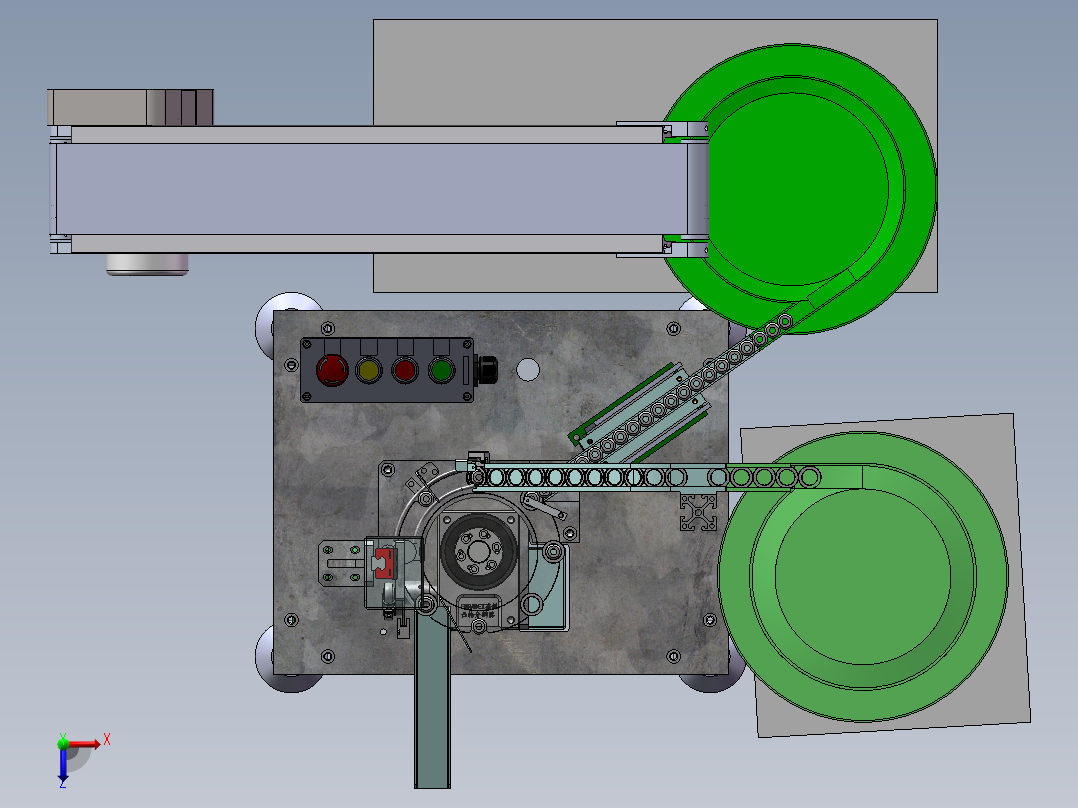Pick the aluminum extrusion profile bracket

pyautogui.click(x=698, y=512)
